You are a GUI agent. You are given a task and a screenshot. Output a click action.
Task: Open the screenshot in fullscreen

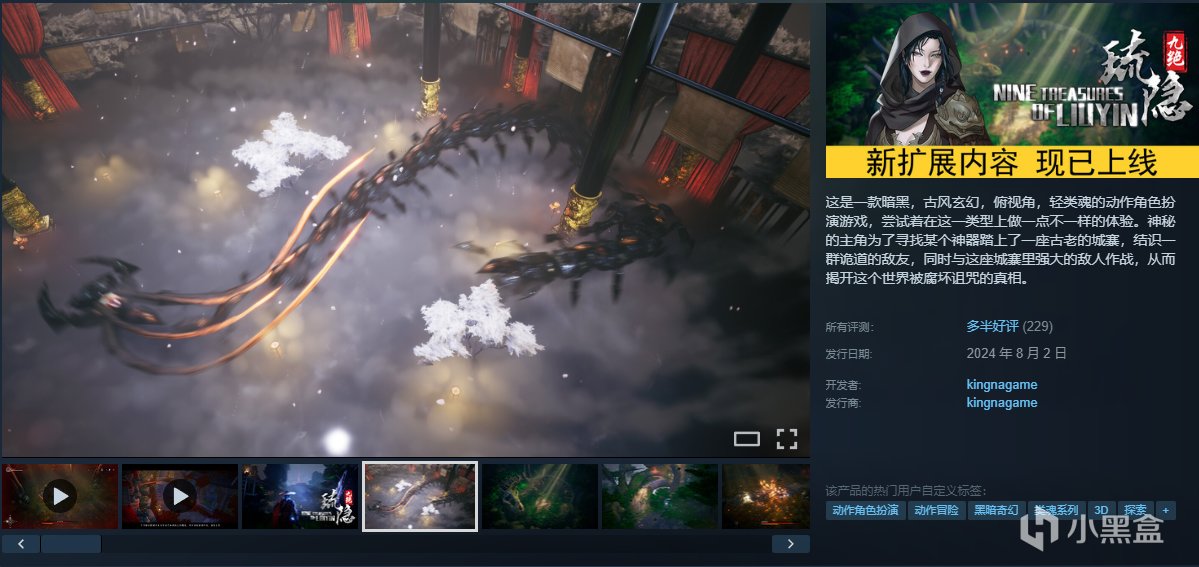click(787, 439)
